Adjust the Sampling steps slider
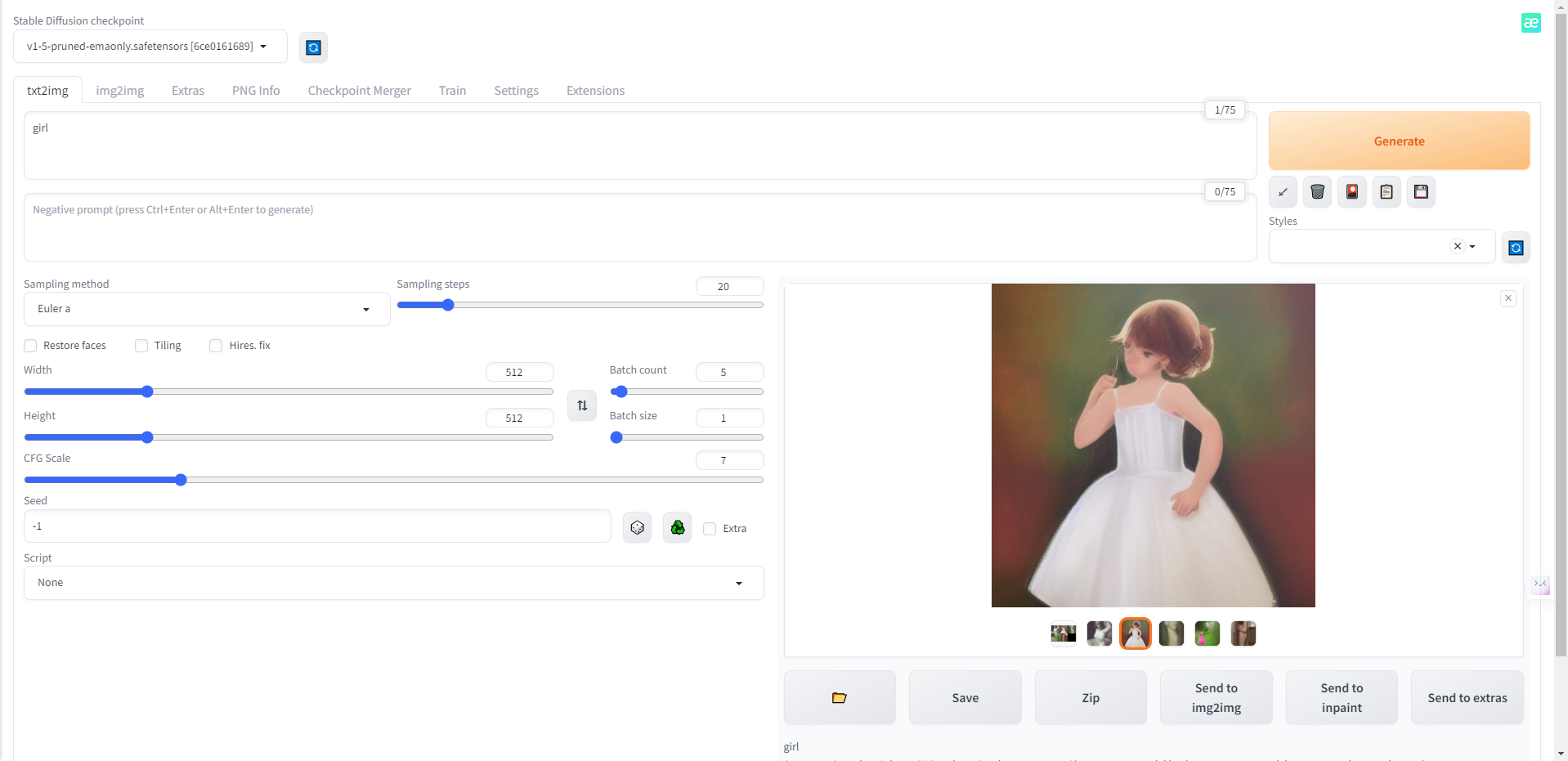Image resolution: width=1568 pixels, height=761 pixels. pos(580,305)
